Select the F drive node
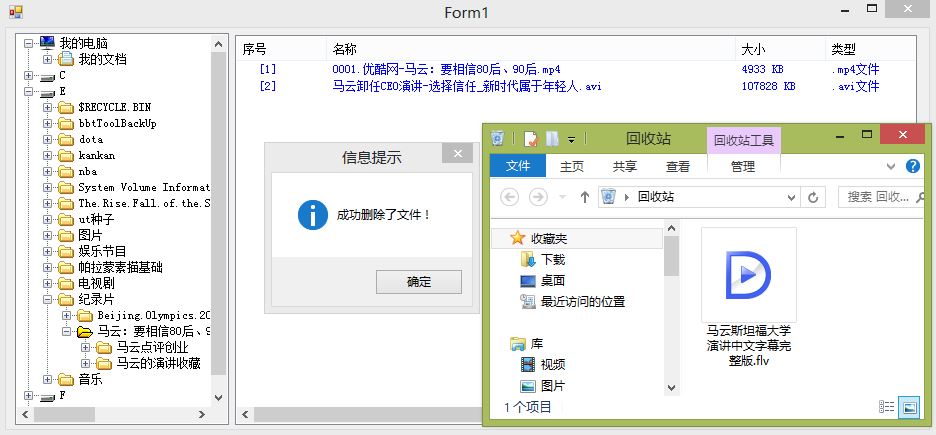 pyautogui.click(x=62, y=395)
